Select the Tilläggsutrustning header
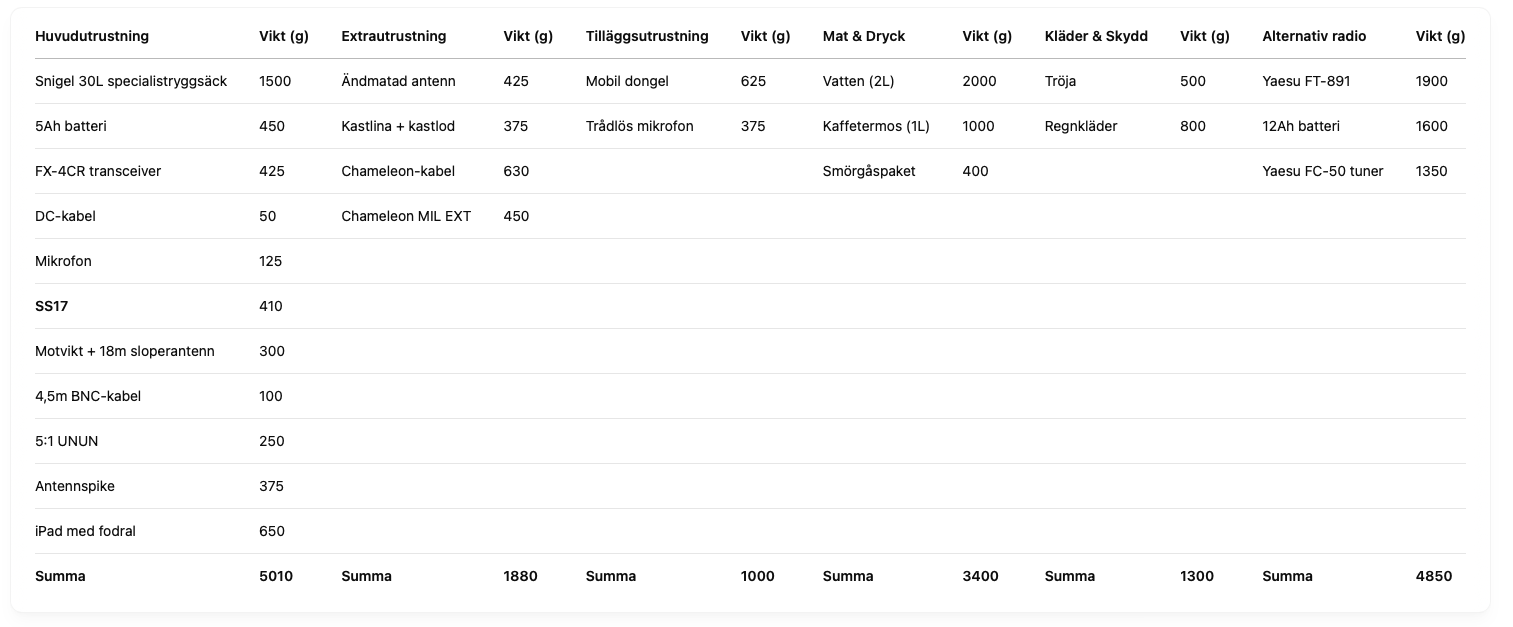 pos(647,36)
